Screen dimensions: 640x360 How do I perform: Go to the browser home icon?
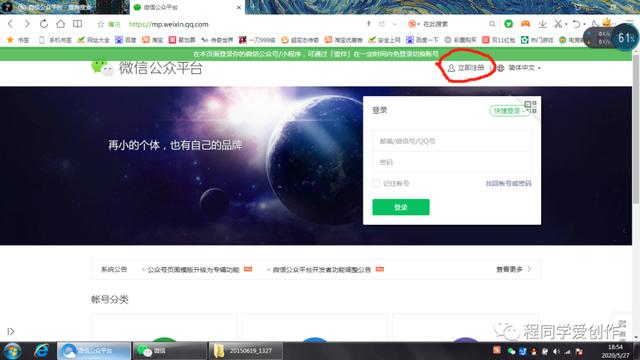[60, 24]
